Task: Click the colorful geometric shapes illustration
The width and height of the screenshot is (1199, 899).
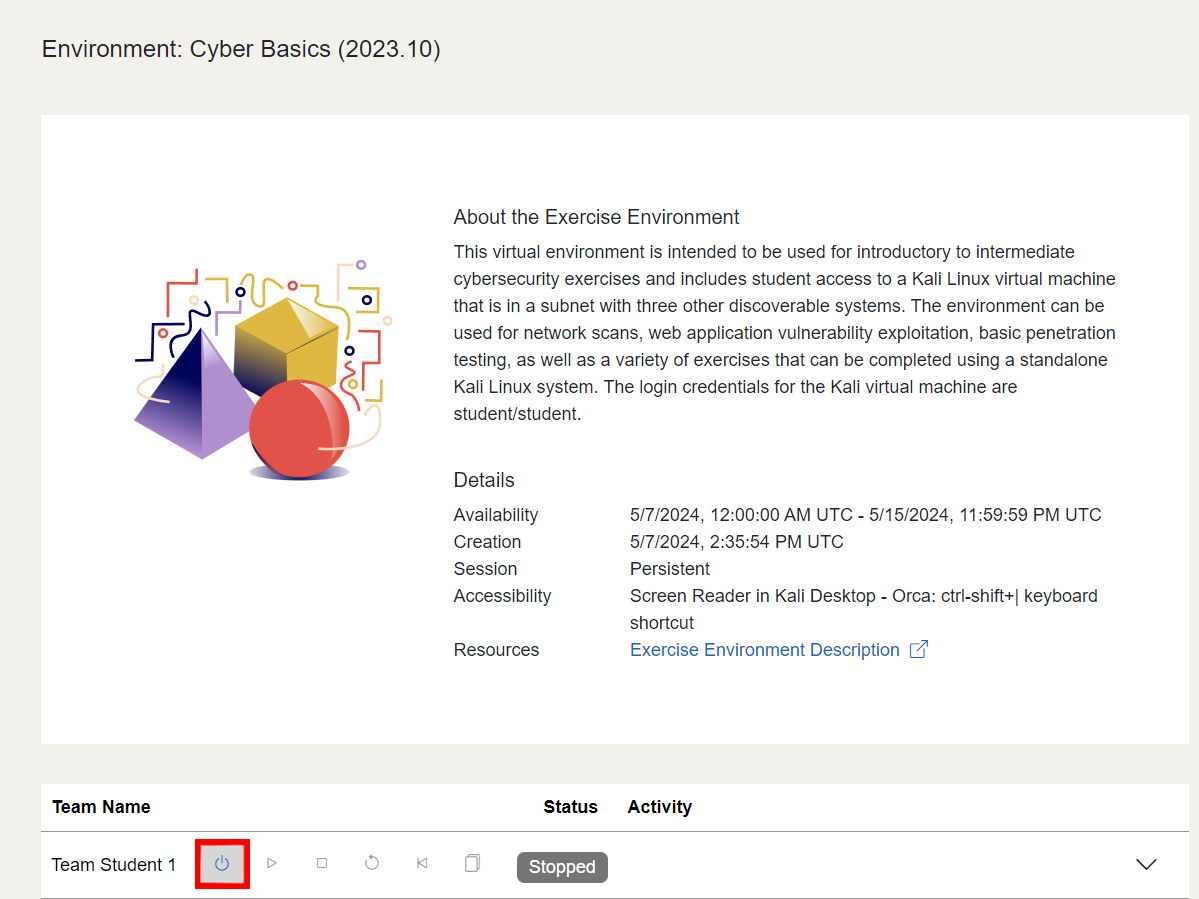Action: coord(262,370)
